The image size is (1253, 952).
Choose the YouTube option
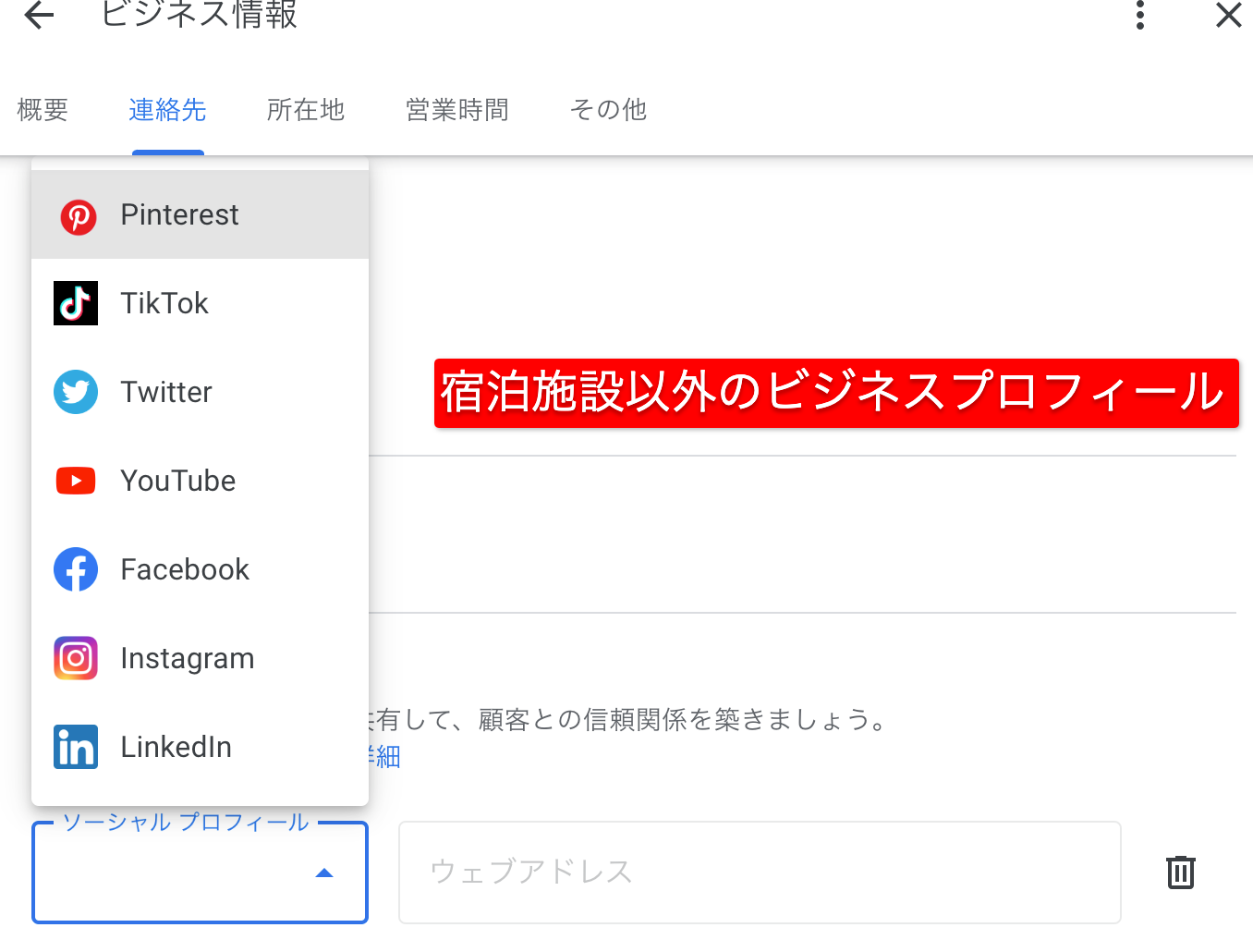click(x=200, y=481)
